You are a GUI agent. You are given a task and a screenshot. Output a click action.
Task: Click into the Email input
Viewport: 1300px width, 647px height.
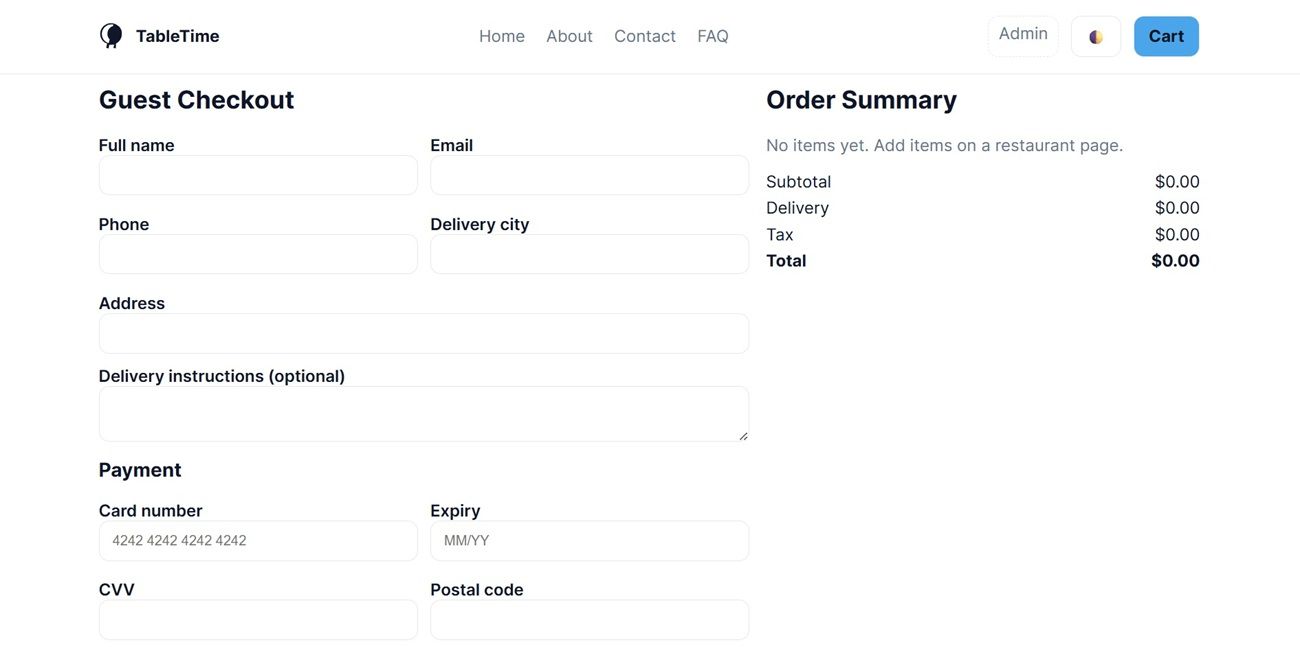589,175
